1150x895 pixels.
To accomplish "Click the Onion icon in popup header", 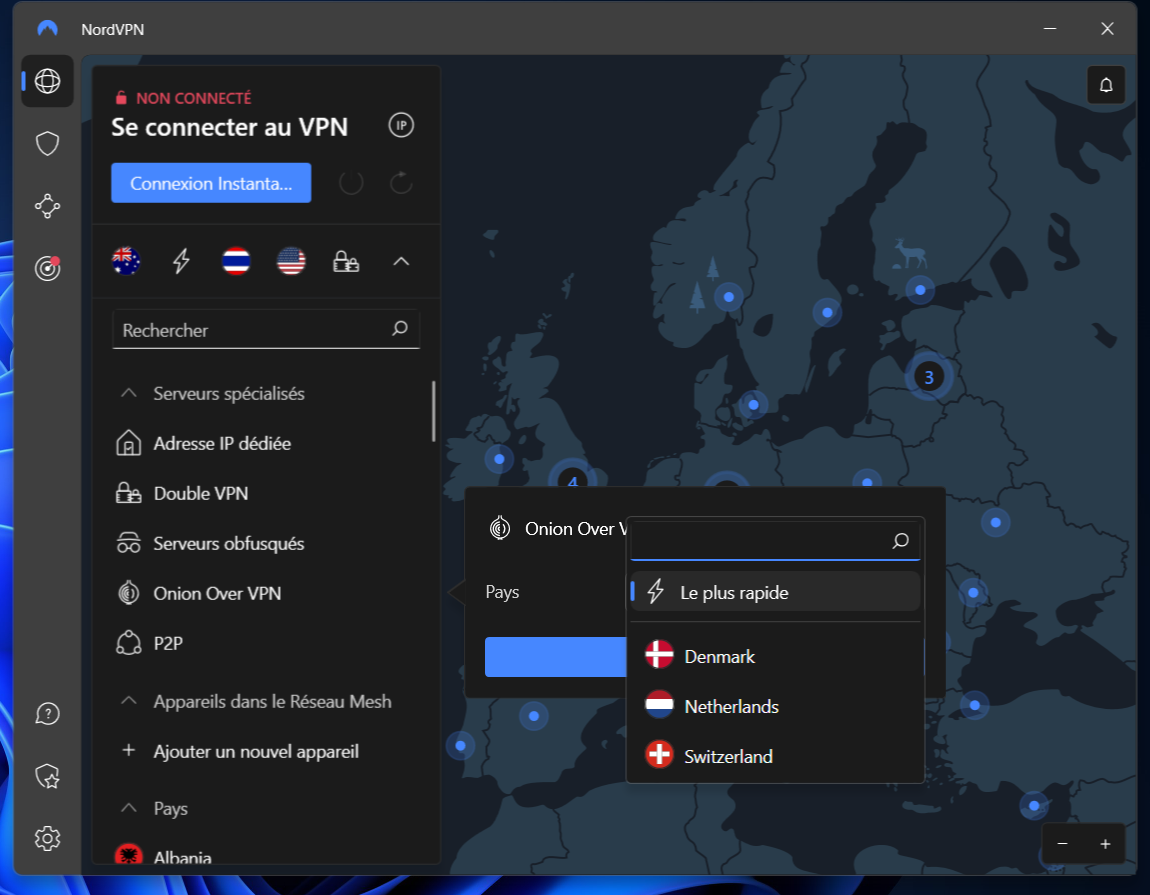I will (x=500, y=528).
